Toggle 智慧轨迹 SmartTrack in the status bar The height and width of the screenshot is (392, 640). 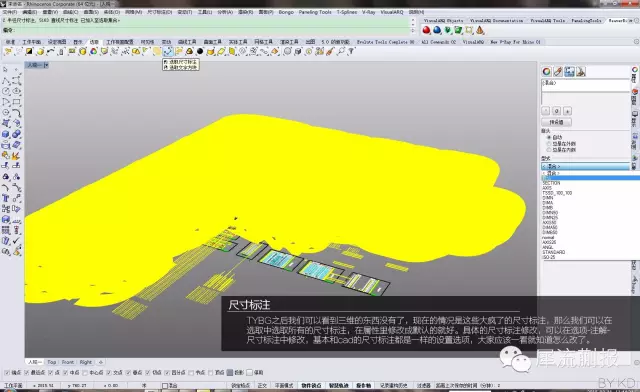(338, 385)
